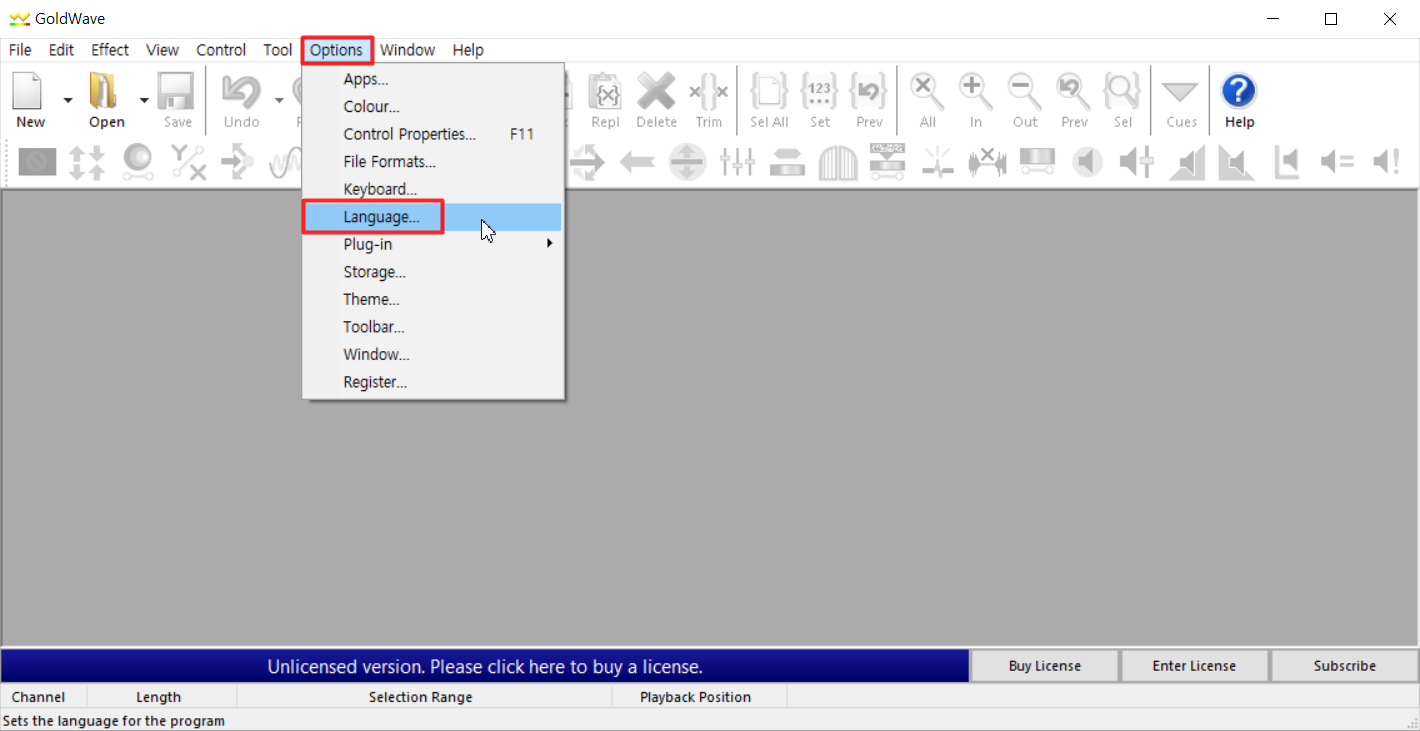Select Storage... menu entry

tap(433, 272)
